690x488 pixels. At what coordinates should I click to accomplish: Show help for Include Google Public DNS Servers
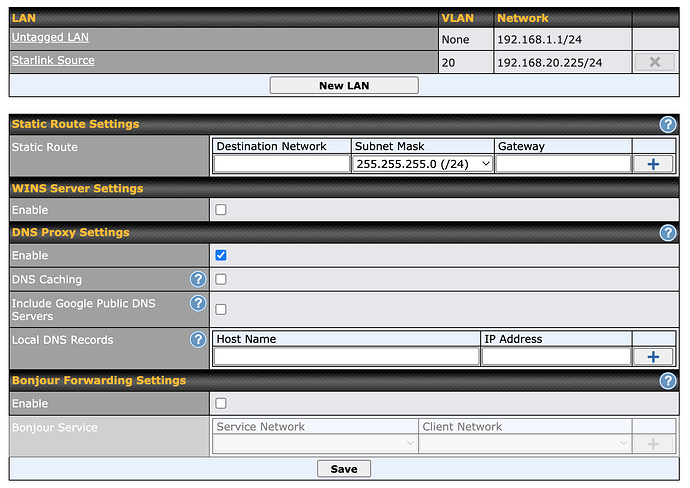pyautogui.click(x=198, y=303)
